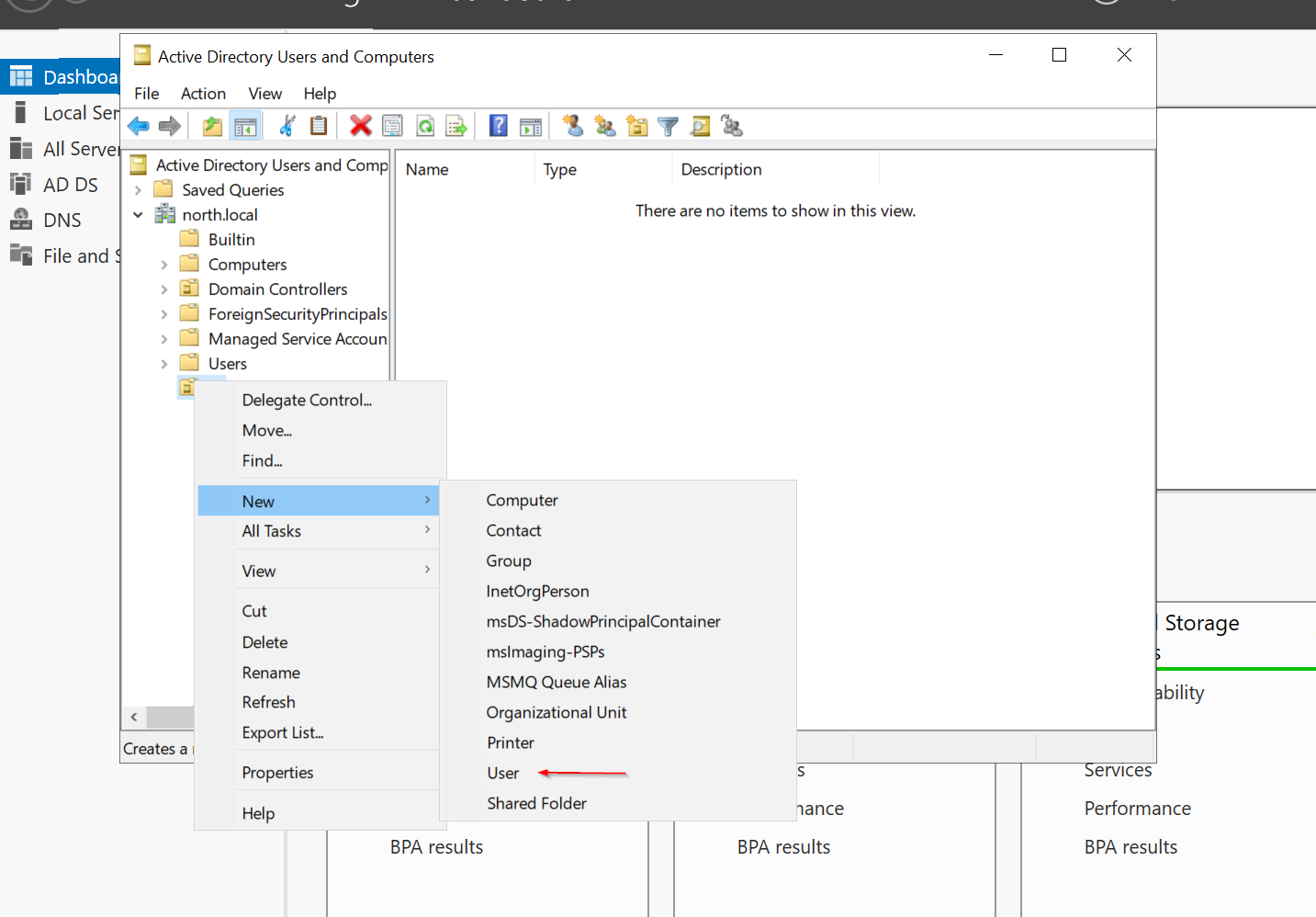Open the View submenu in context menu
The height and width of the screenshot is (917, 1316).
click(x=318, y=571)
